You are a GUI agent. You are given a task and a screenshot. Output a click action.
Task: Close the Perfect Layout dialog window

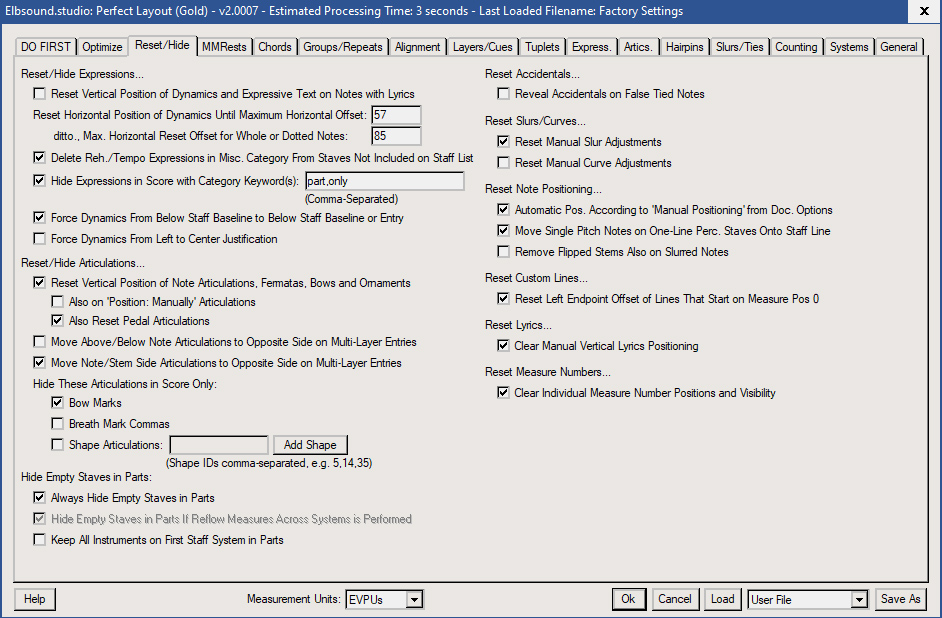[x=919, y=11]
